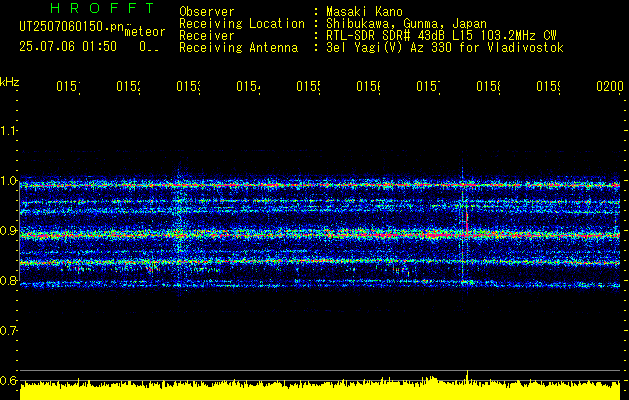Click the 0151 time axis marker

pos(68,87)
